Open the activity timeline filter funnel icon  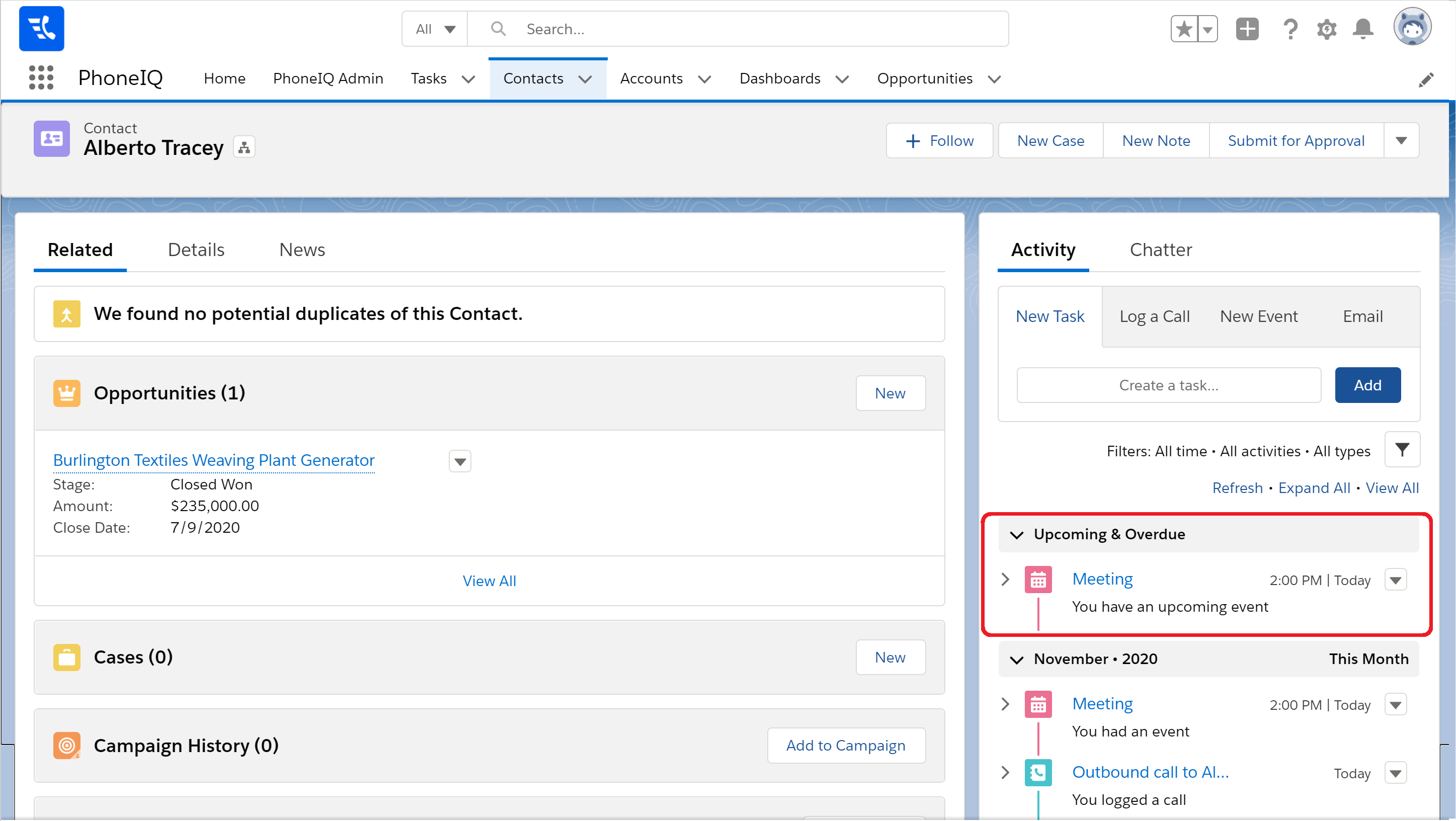coord(1402,450)
